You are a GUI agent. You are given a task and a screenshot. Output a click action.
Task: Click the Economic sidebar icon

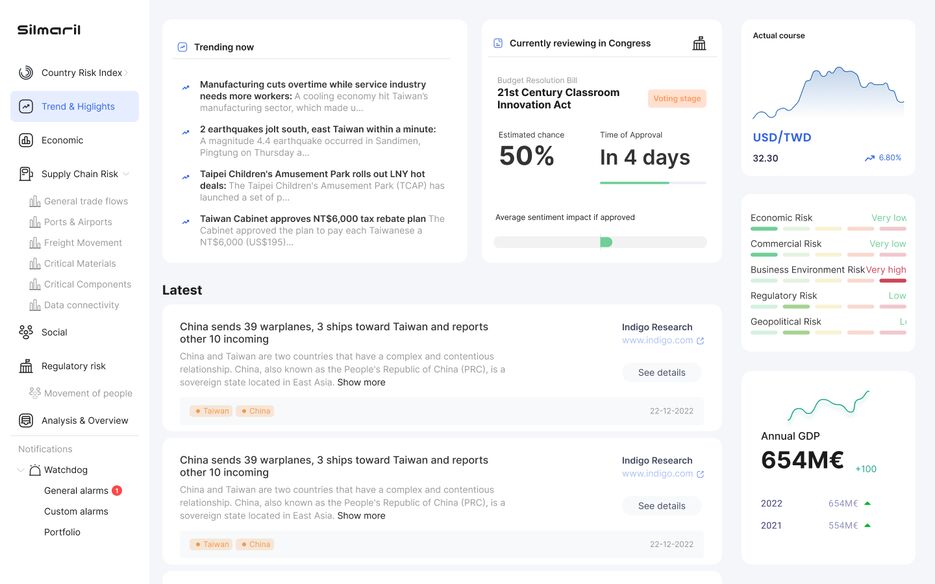pyautogui.click(x=26, y=140)
